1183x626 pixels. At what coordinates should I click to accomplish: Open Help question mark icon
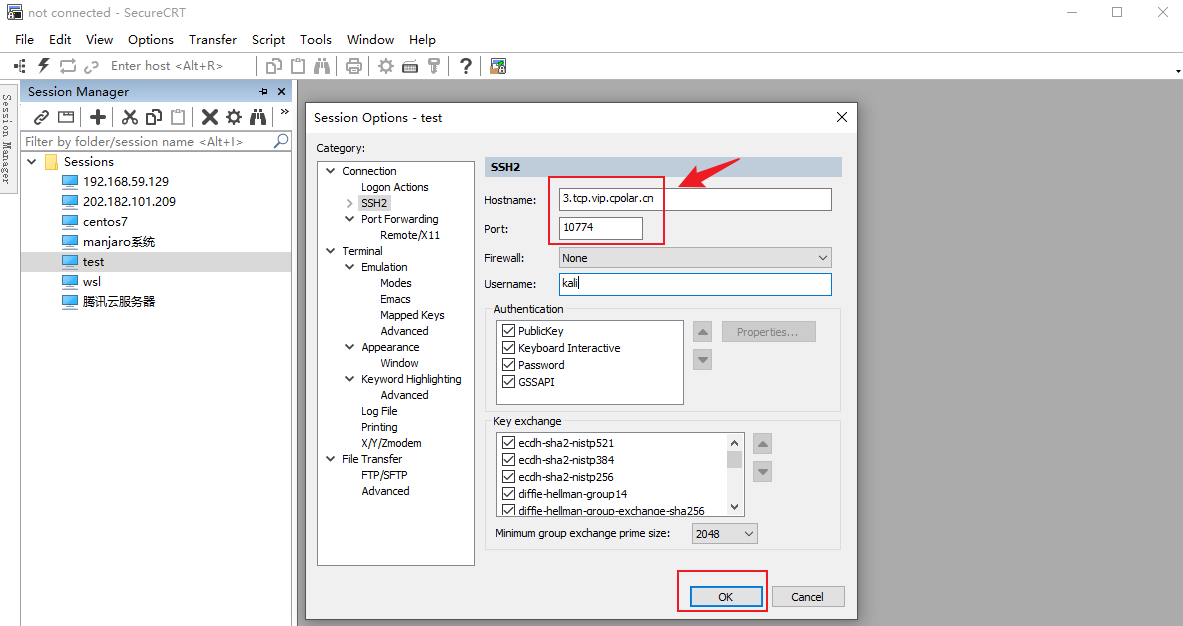466,66
